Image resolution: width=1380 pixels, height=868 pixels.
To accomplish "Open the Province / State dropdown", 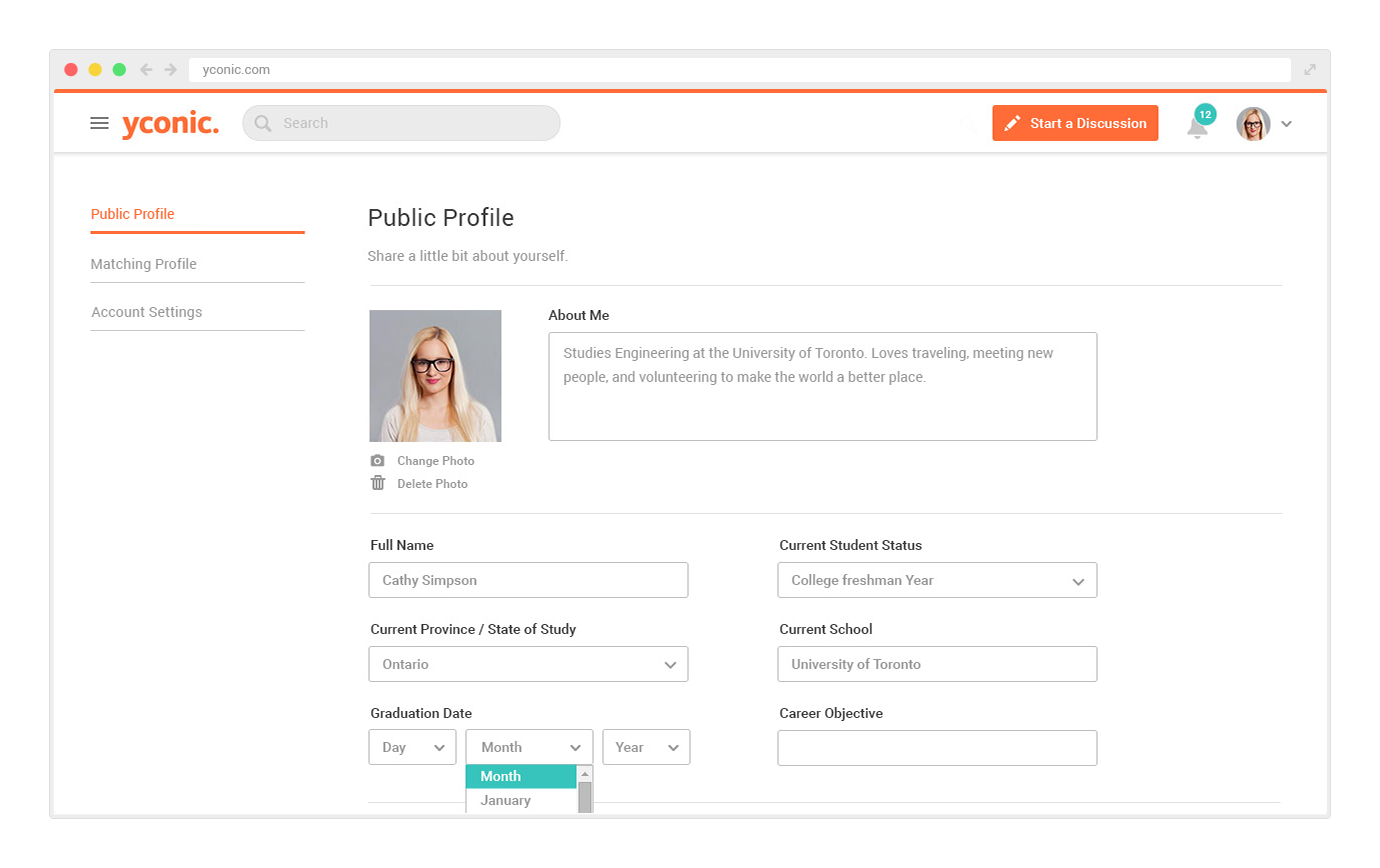I will pos(528,664).
